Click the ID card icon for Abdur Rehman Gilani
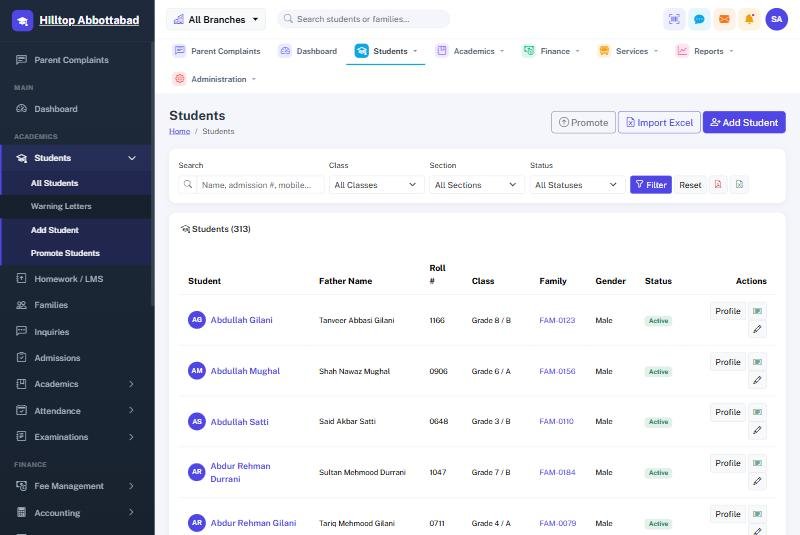 click(757, 514)
